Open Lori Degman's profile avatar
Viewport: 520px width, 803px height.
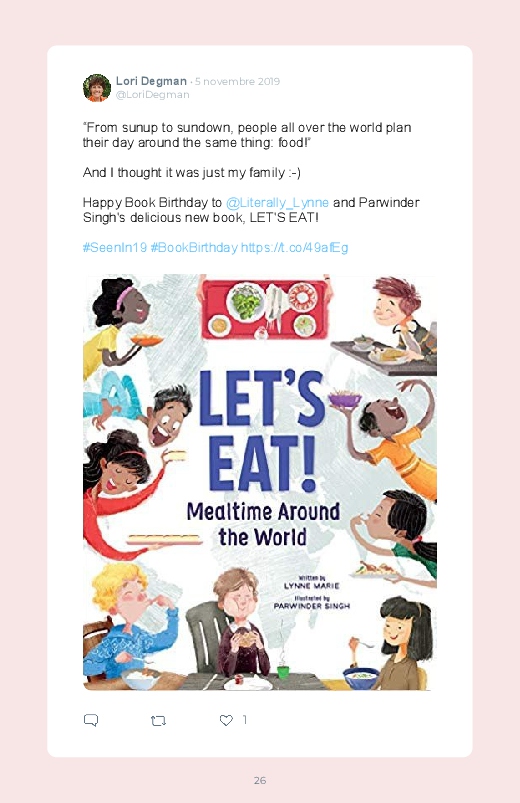click(97, 88)
